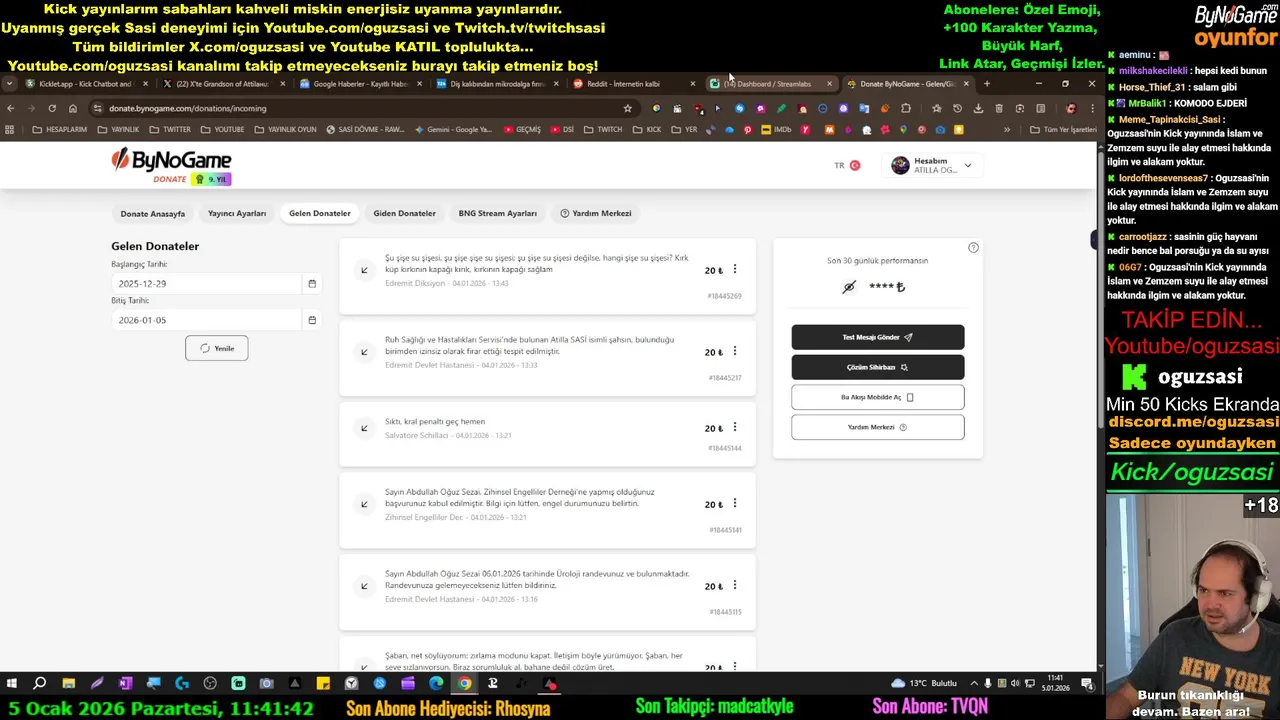Click the Bitiş Tarihi date field 2026-01-05
The image size is (1280, 720).
point(205,320)
